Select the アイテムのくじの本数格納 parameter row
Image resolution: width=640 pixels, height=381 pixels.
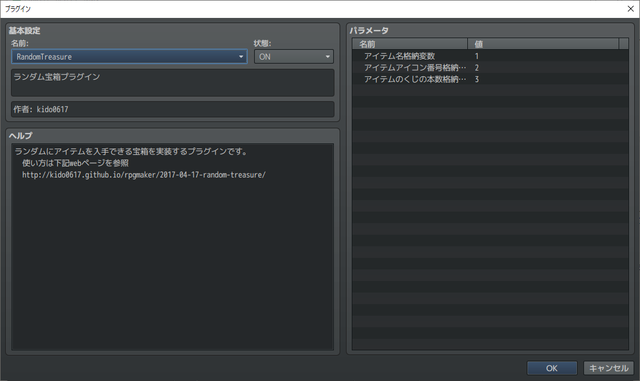pyautogui.click(x=490, y=79)
